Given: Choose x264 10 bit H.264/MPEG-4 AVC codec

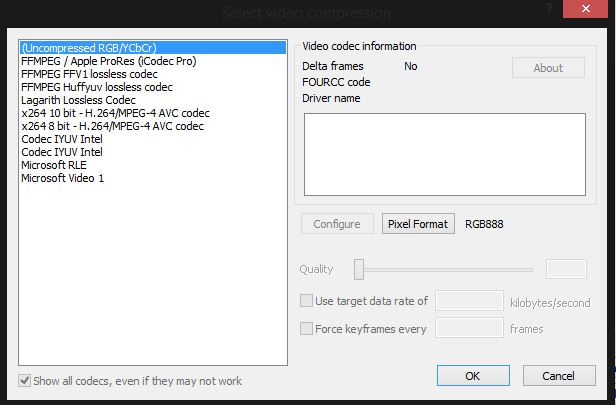Looking at the screenshot, I should pyautogui.click(x=115, y=113).
